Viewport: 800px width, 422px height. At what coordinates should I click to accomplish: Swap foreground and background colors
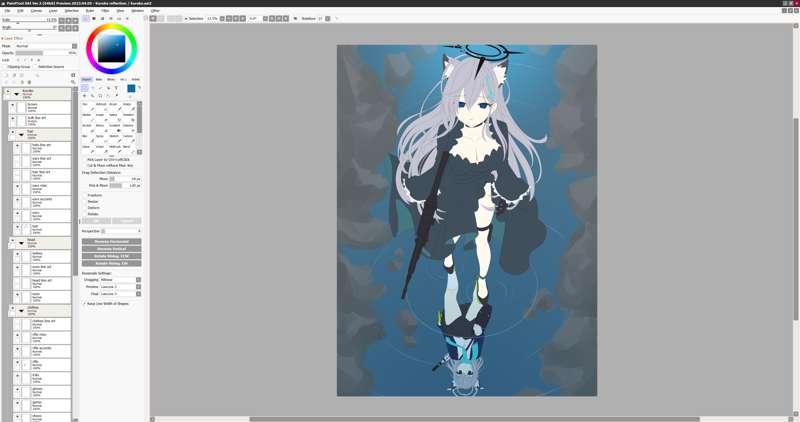coord(139,88)
